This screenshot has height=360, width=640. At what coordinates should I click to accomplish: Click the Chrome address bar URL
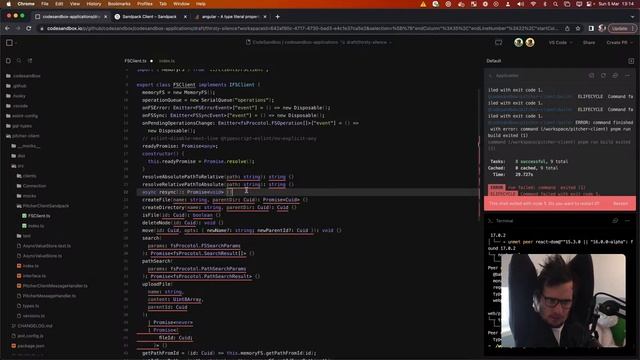coord(302,29)
